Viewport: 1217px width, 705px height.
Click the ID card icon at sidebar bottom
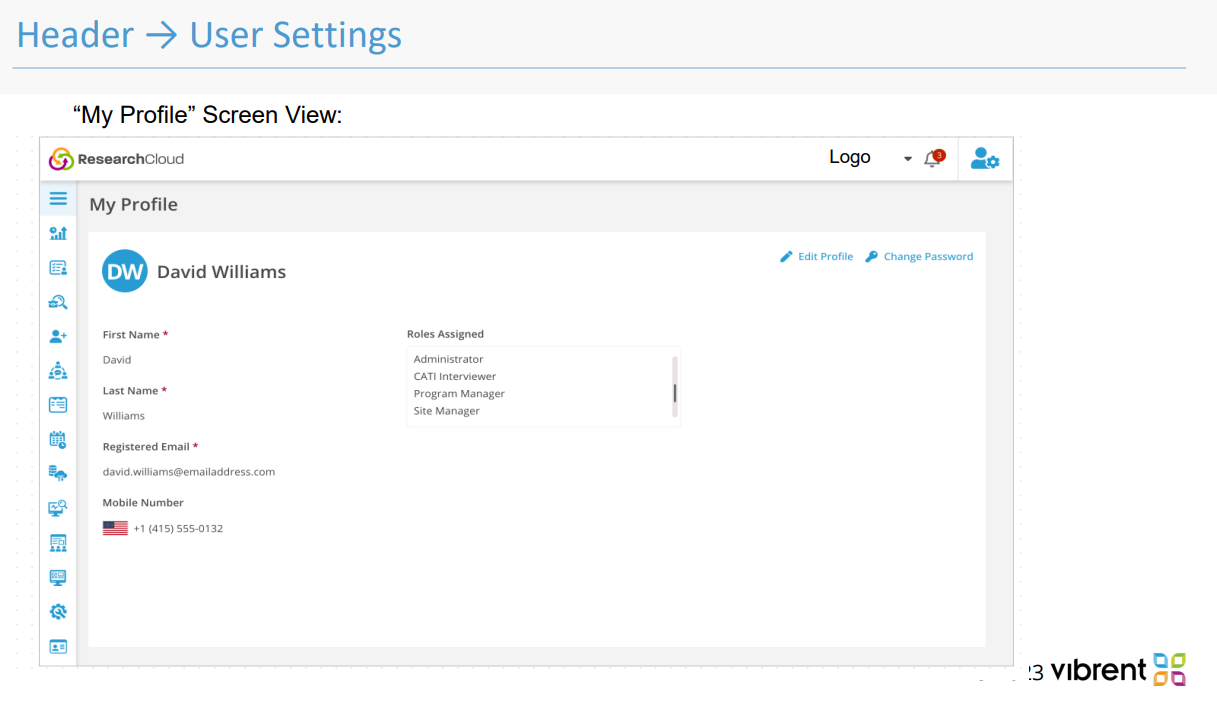[x=58, y=646]
